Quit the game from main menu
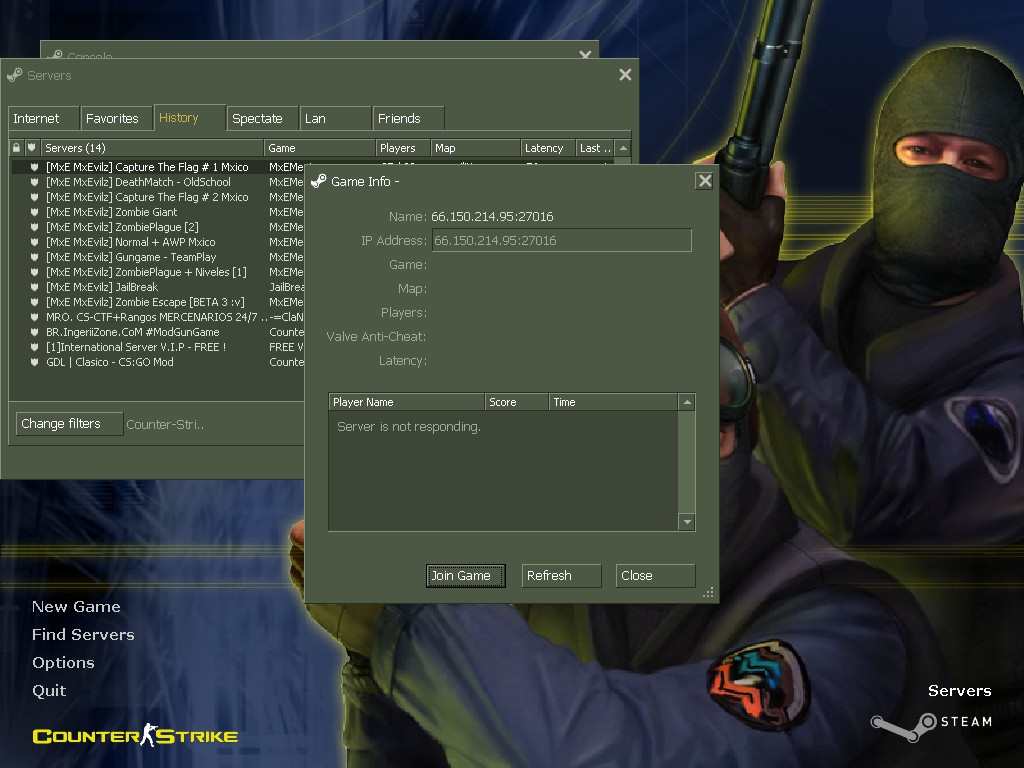 pos(49,691)
